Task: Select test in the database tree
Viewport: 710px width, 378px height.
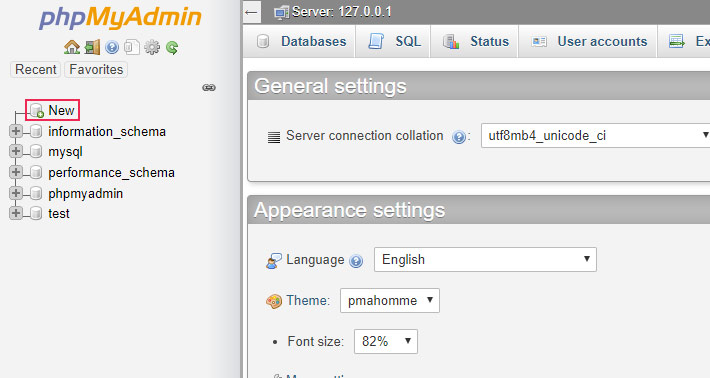Action: tap(59, 214)
